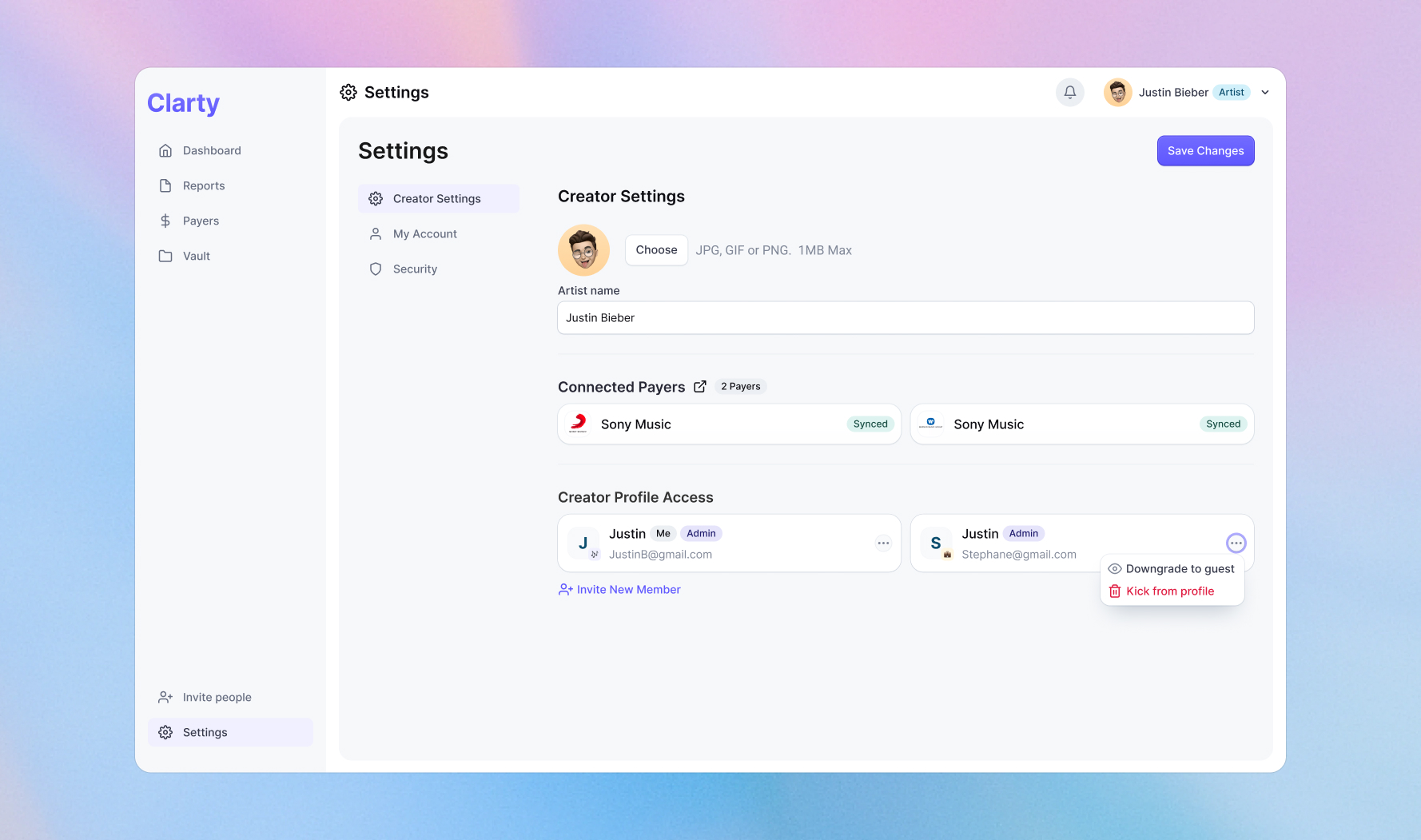
Task: Open the external link beside Connected Payers
Action: (x=700, y=386)
